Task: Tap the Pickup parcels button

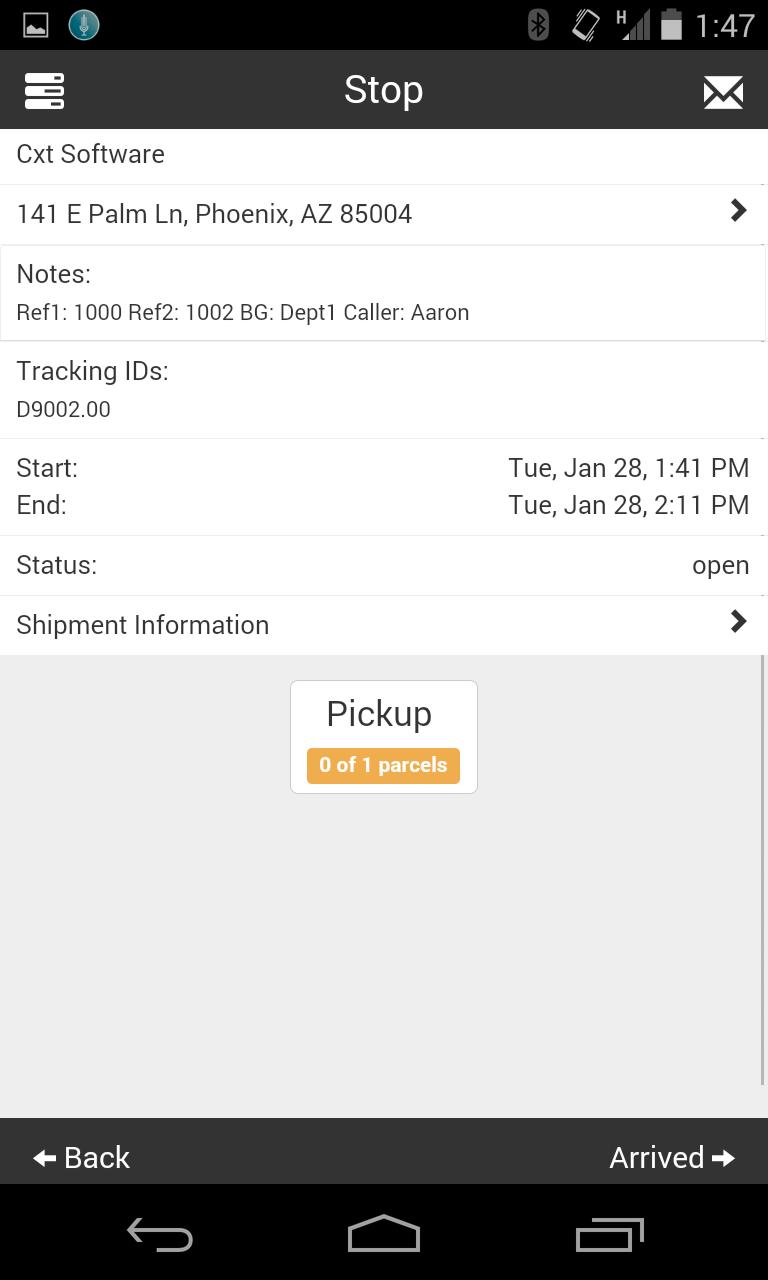Action: click(383, 716)
